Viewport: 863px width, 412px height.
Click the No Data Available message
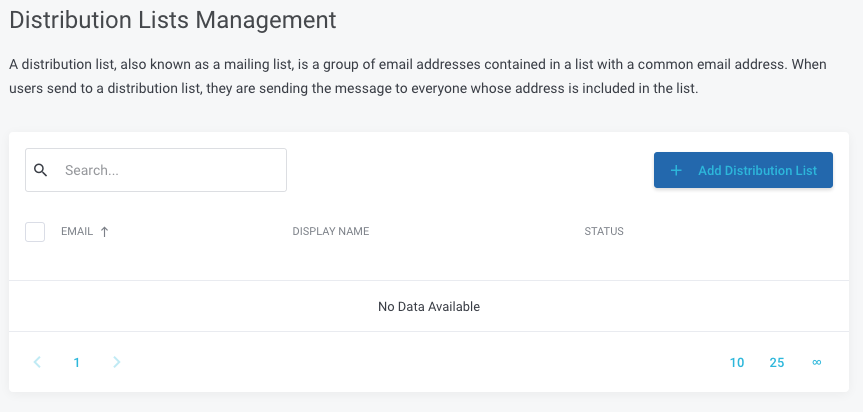click(x=429, y=306)
